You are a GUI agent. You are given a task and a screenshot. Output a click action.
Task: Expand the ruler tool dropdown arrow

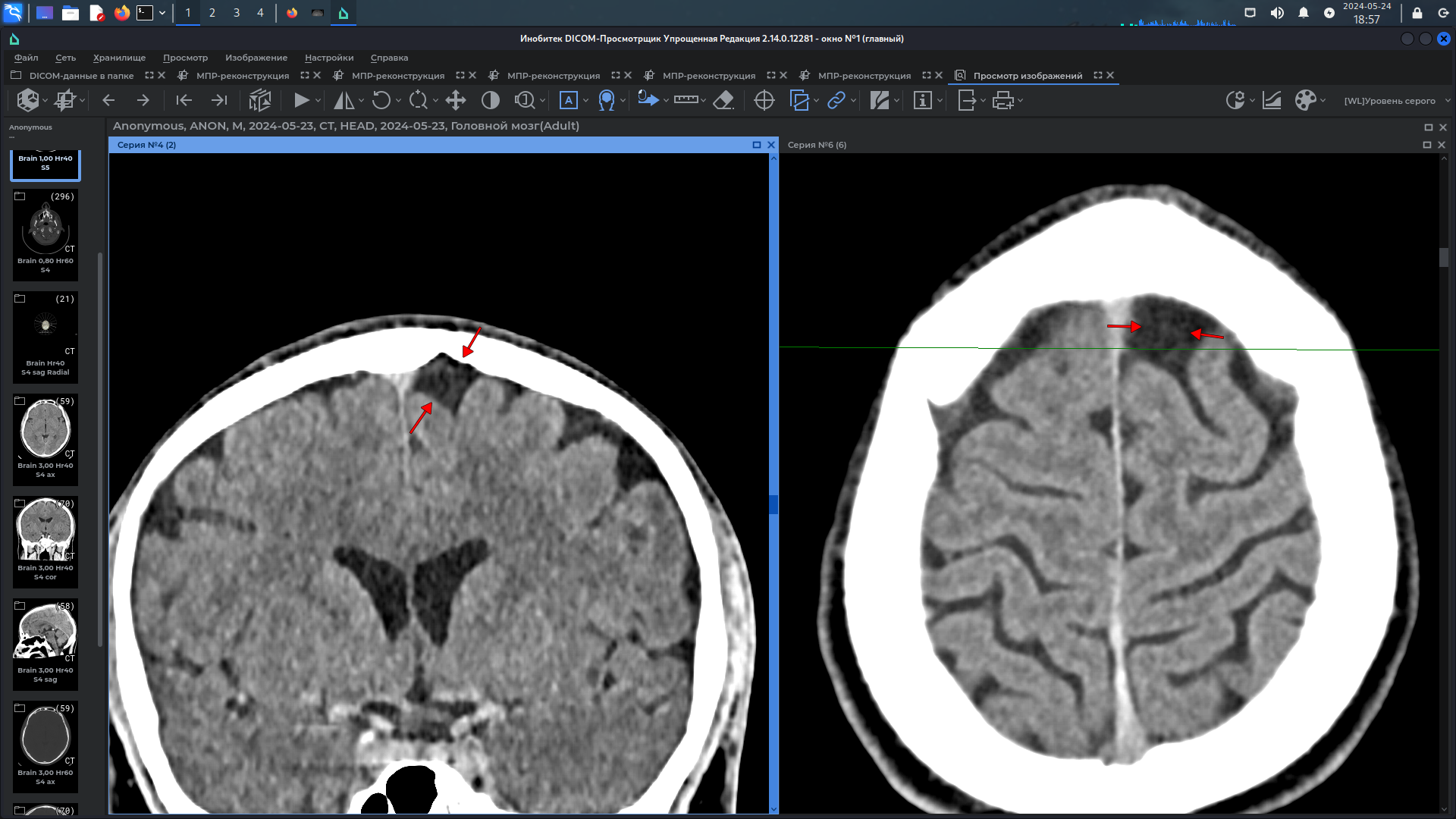[x=704, y=101]
